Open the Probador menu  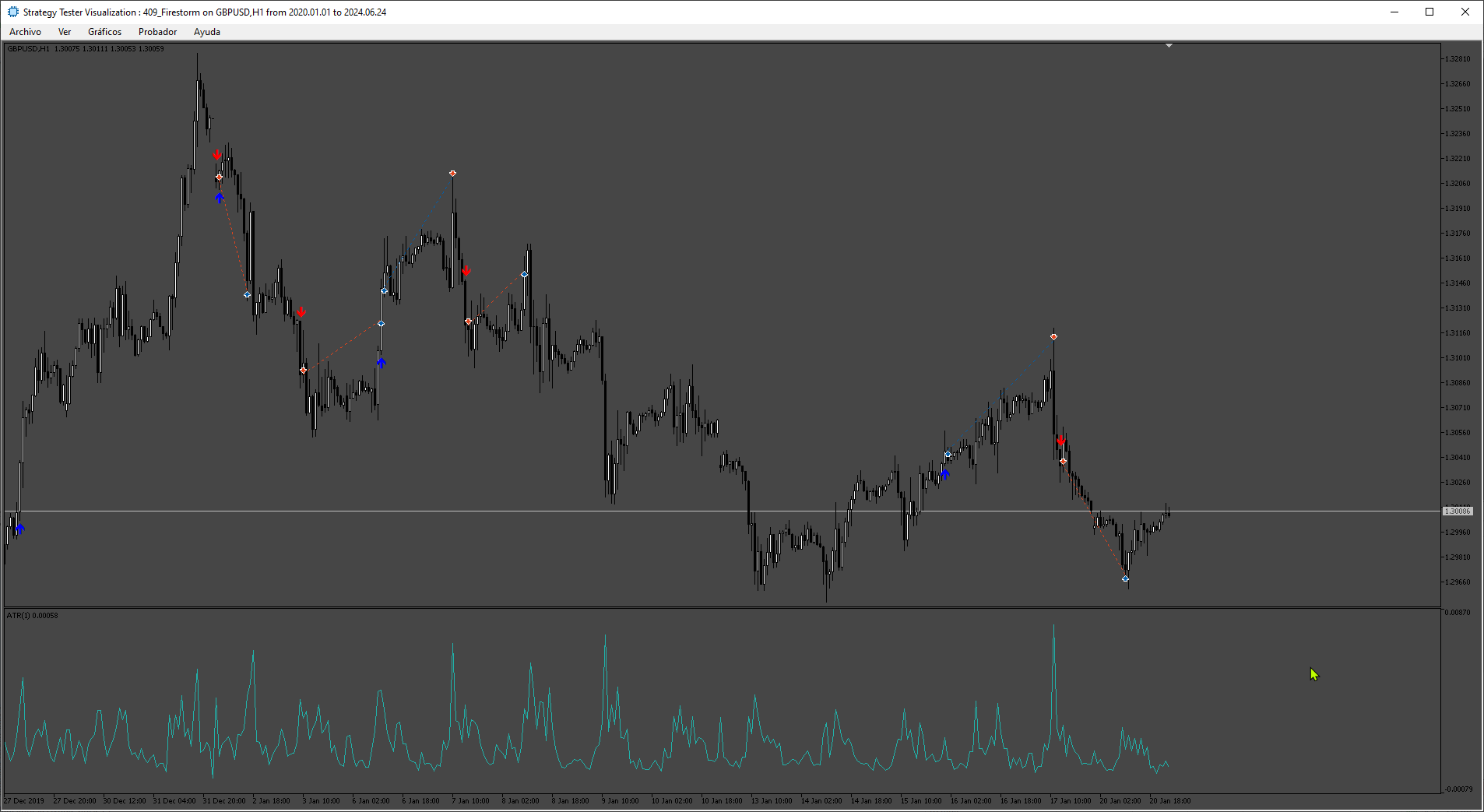point(157,32)
